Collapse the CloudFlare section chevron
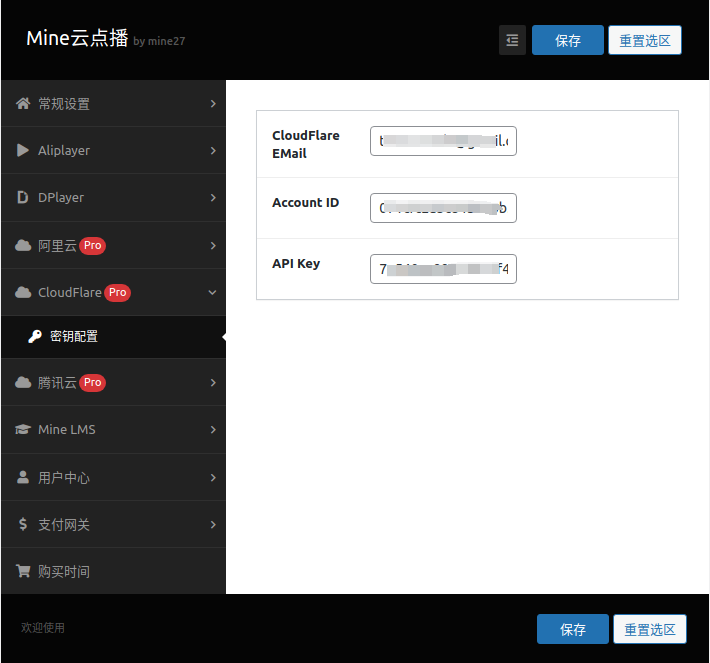The image size is (710, 663). (212, 293)
